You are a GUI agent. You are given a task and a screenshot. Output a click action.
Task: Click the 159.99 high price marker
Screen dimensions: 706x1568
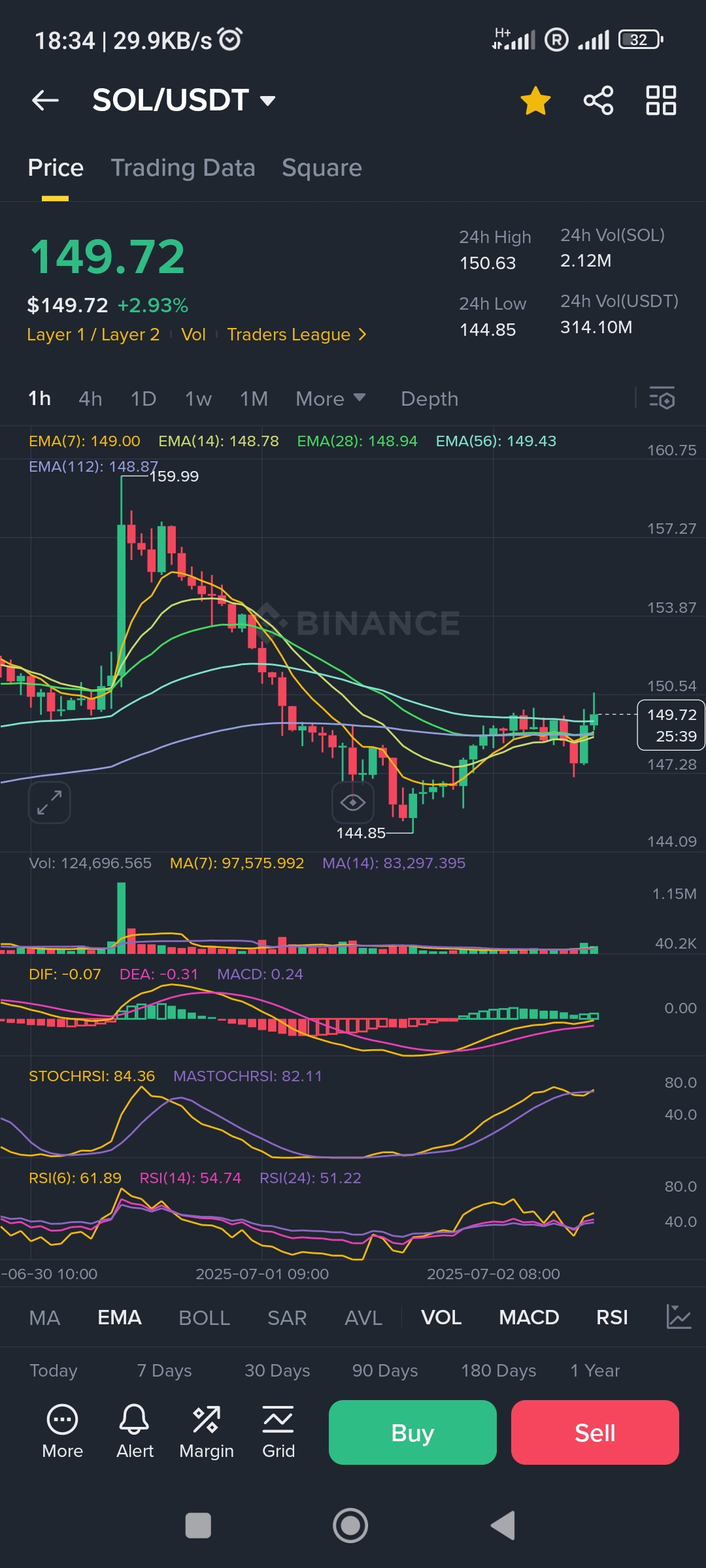174,476
